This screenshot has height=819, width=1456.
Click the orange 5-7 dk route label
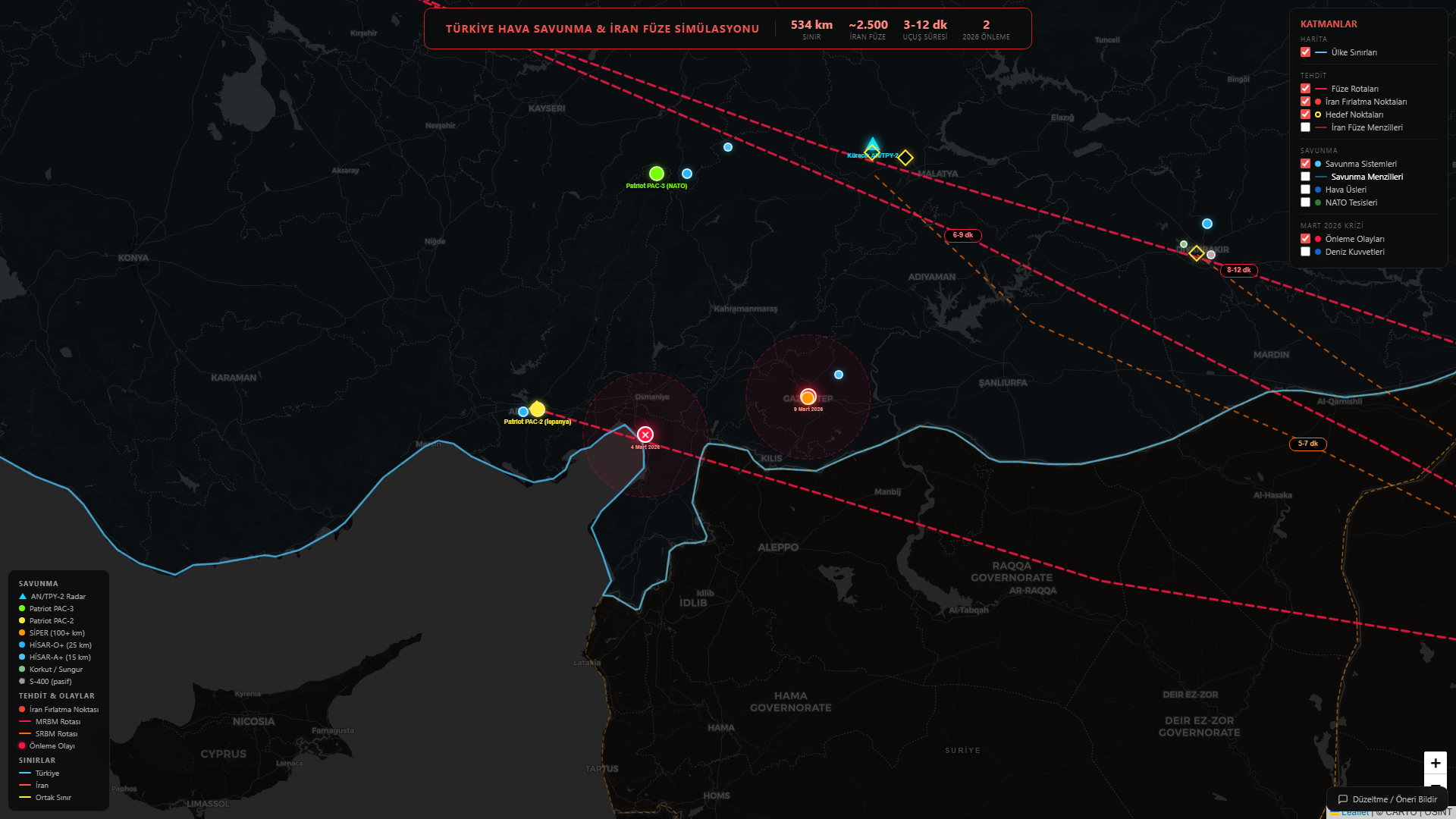tap(1307, 444)
